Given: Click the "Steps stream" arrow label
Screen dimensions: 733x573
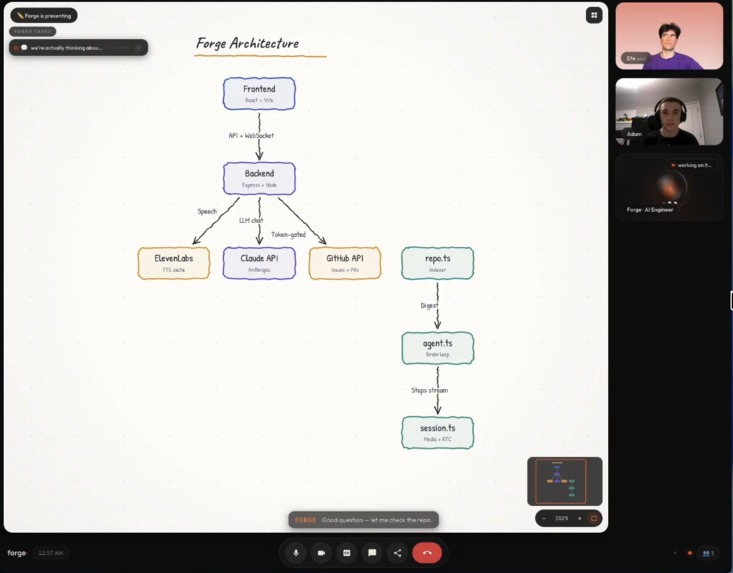Looking at the screenshot, I should coord(430,390).
